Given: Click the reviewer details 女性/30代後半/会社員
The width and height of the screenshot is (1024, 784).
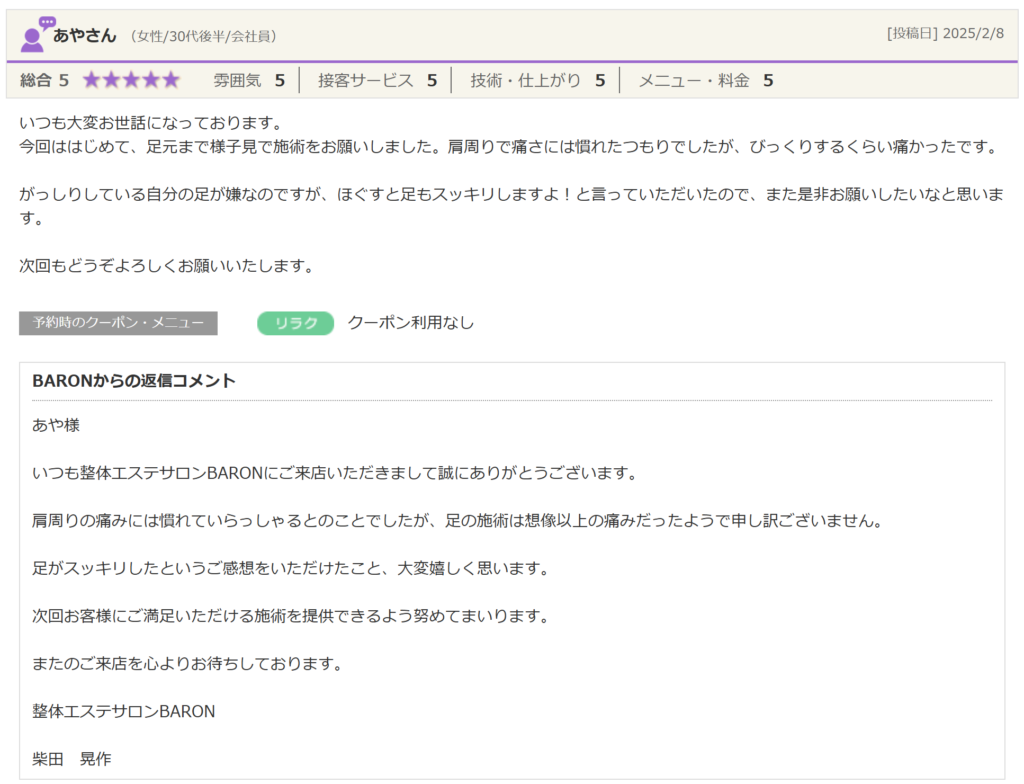Looking at the screenshot, I should pos(203,37).
